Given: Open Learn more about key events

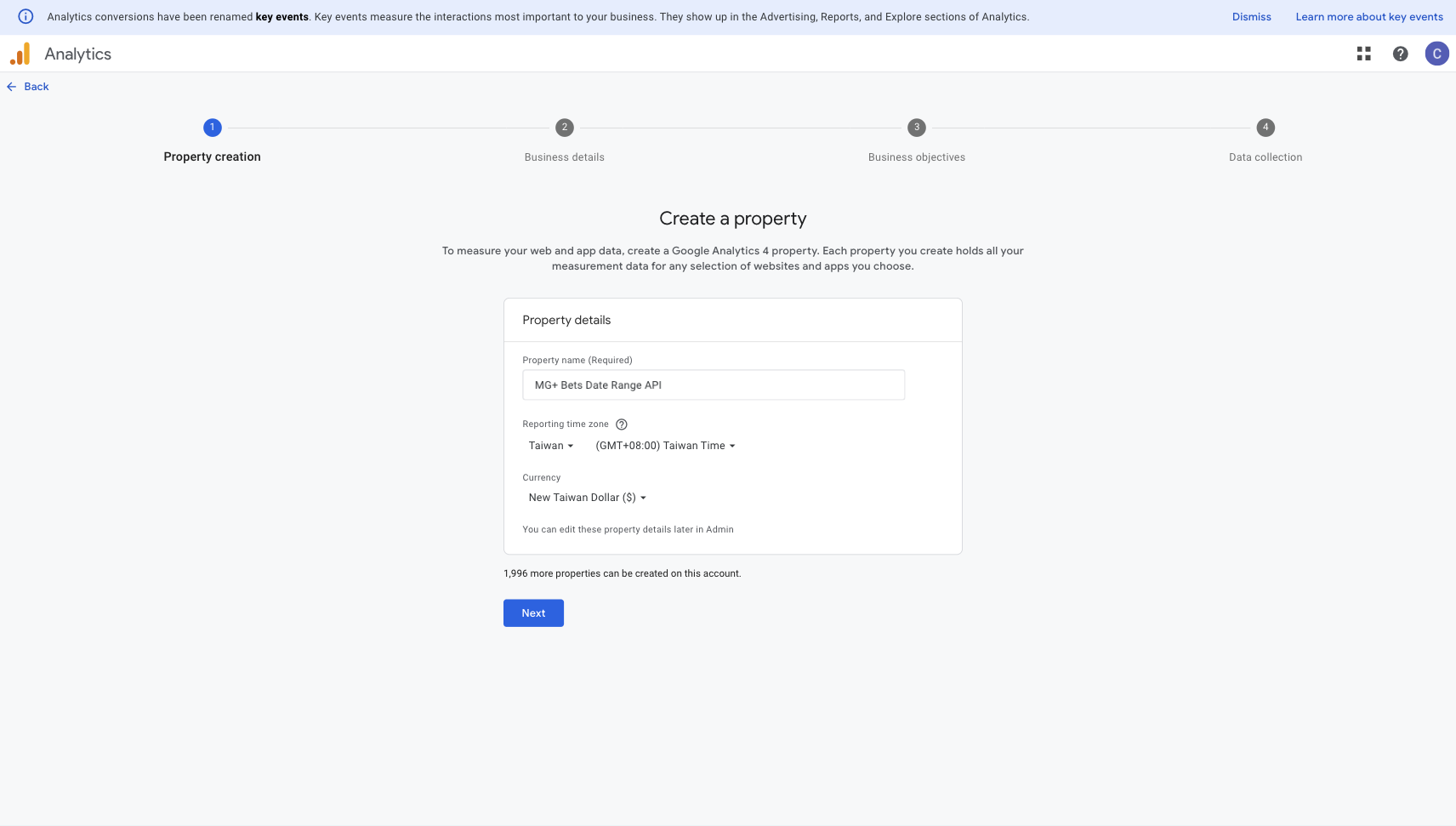Looking at the screenshot, I should [x=1368, y=17].
